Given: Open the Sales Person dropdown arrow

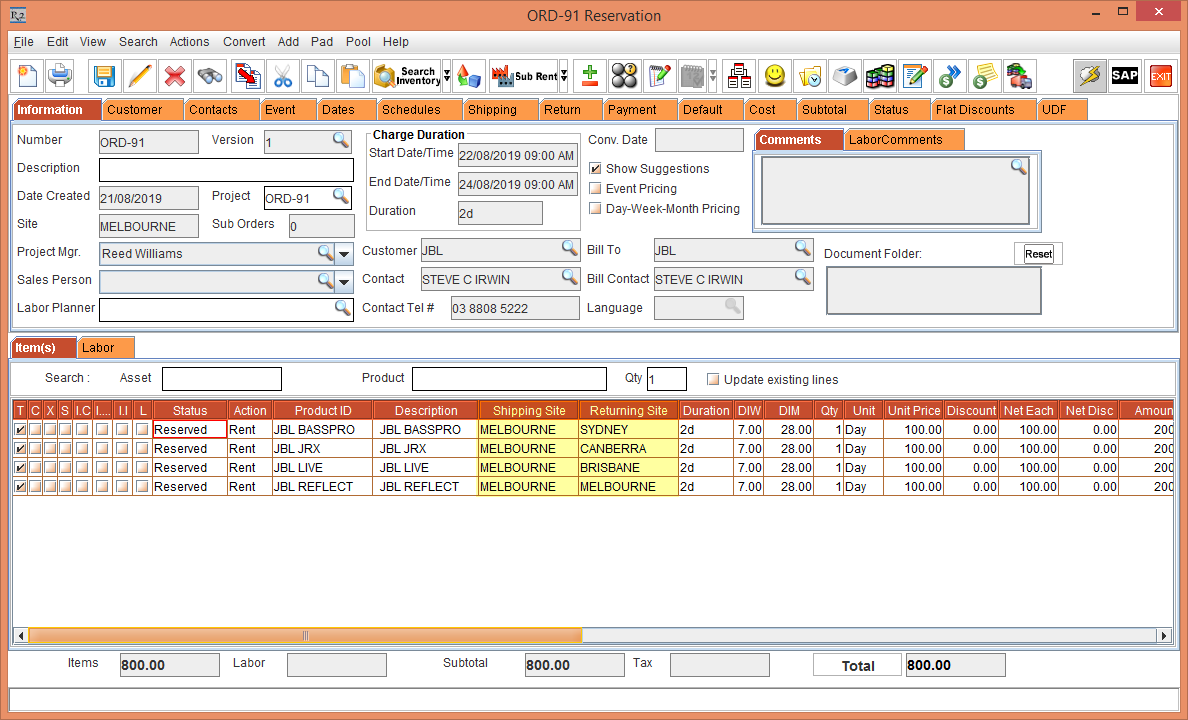Looking at the screenshot, I should [x=344, y=282].
